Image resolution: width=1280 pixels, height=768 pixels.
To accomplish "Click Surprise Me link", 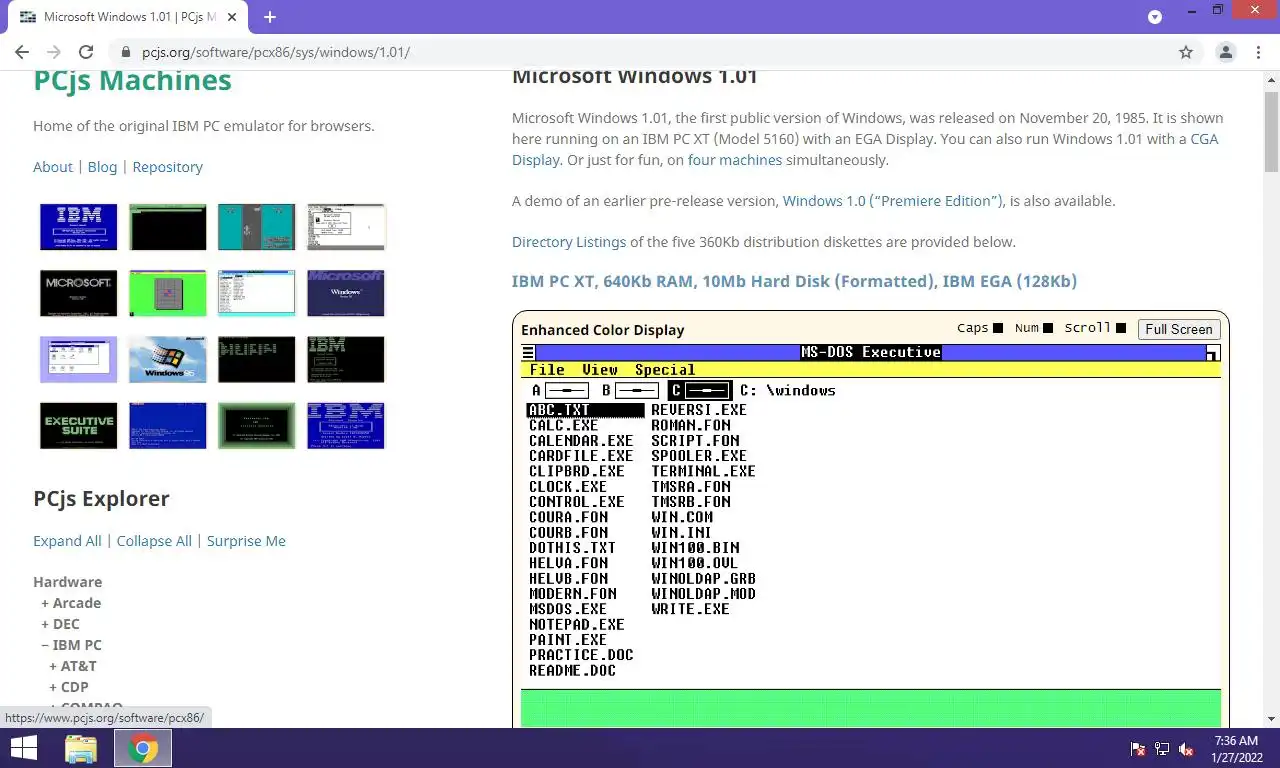I will click(246, 541).
